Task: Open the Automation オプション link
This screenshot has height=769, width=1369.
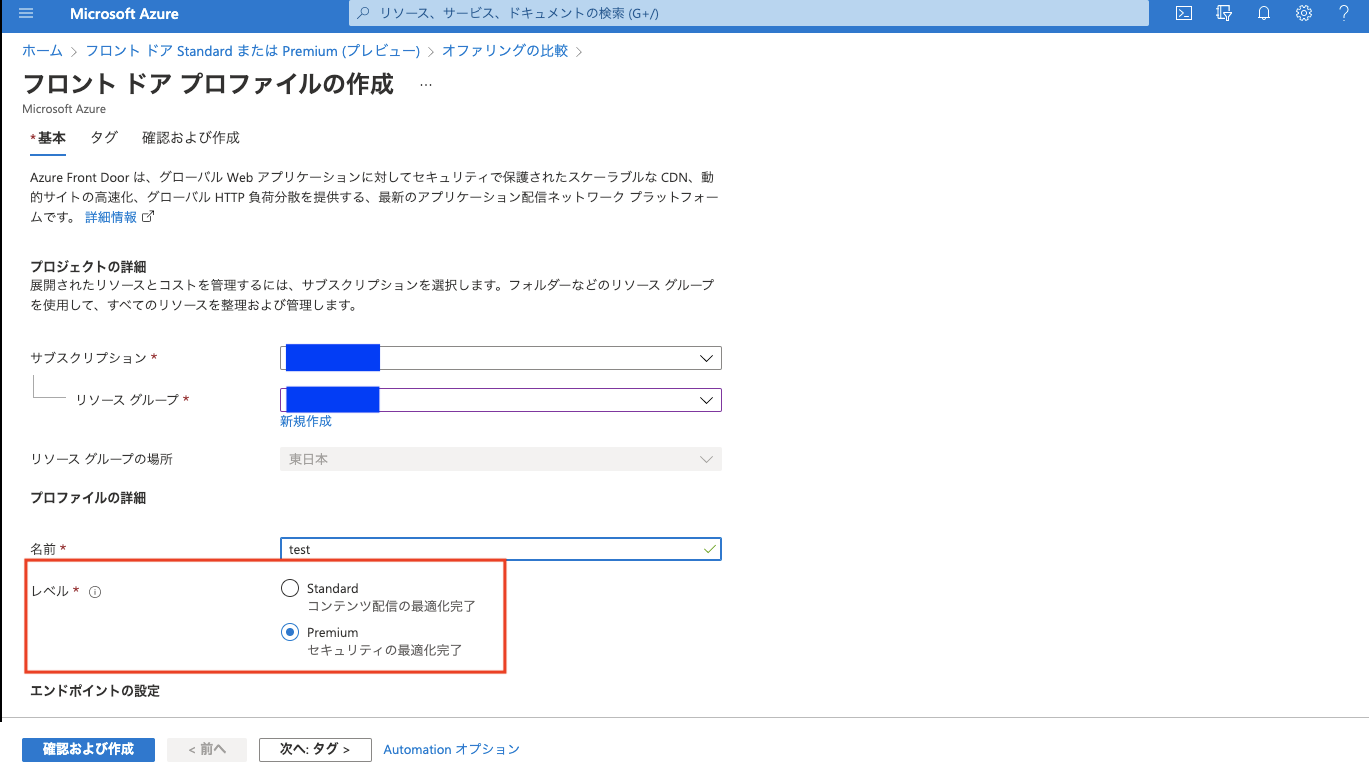Action: tap(452, 749)
